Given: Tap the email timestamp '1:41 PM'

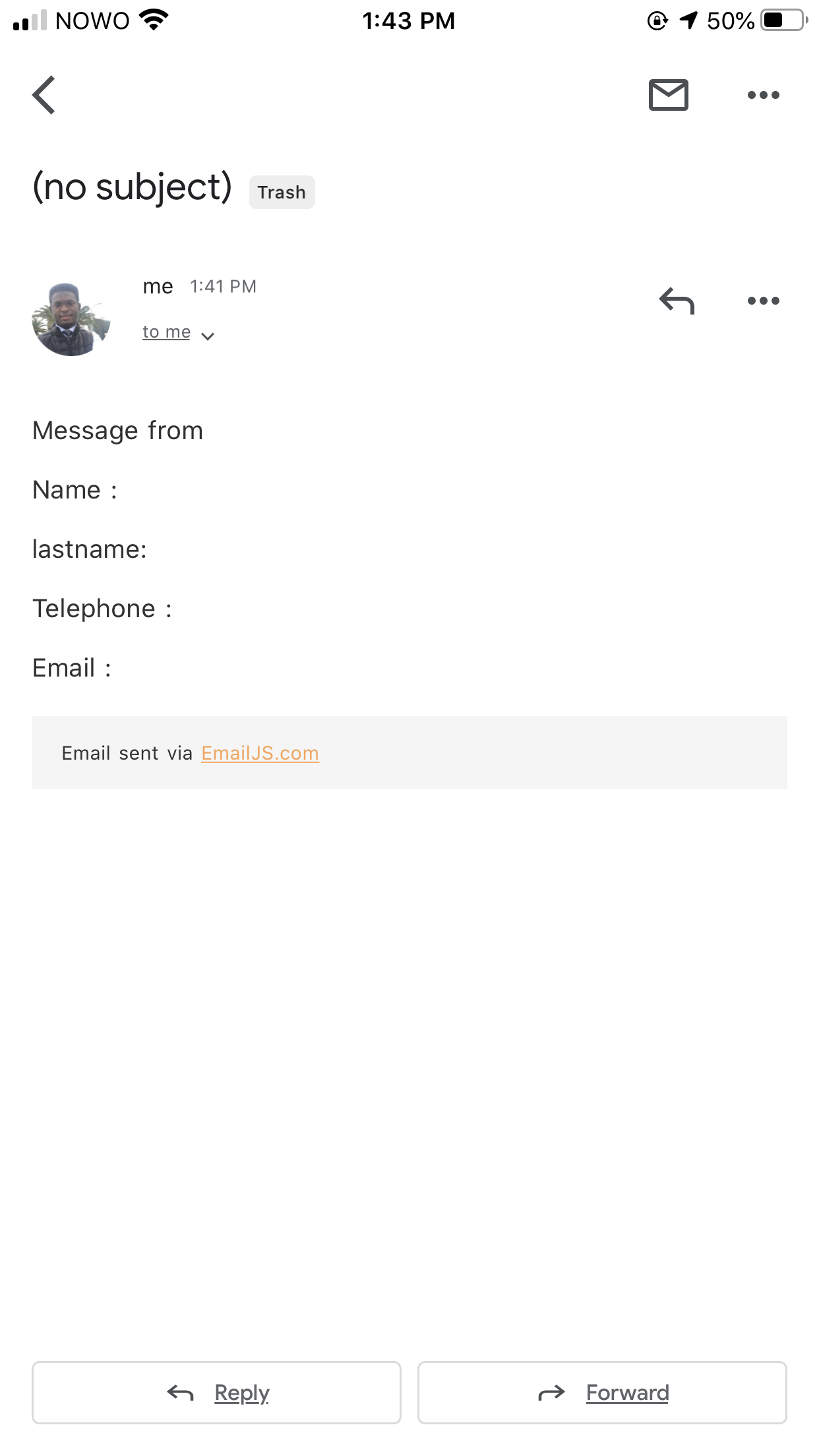Looking at the screenshot, I should click(222, 286).
